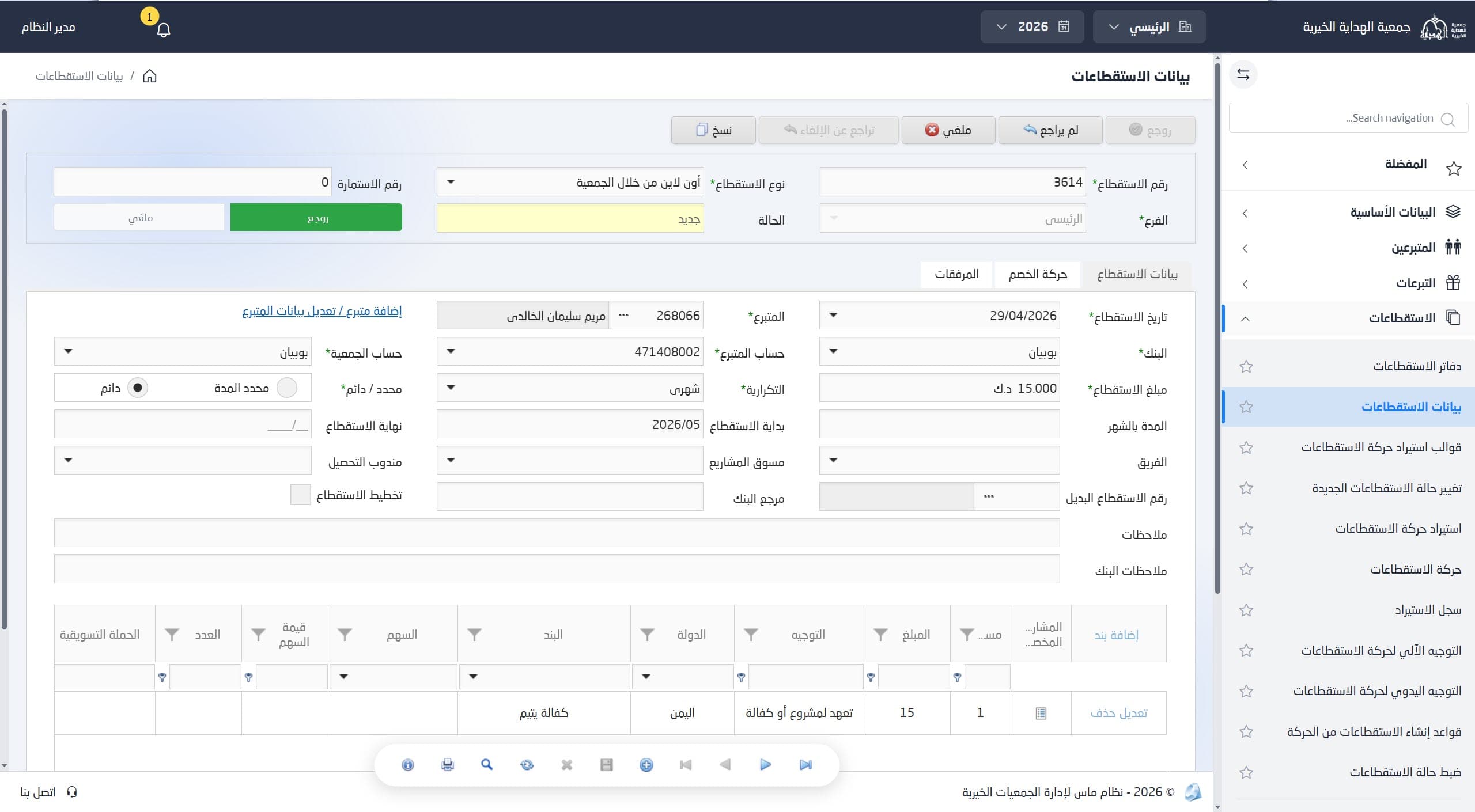Favorite the حركة الاستقطاعات star
Screen dimensions: 1475x812
(1246, 570)
